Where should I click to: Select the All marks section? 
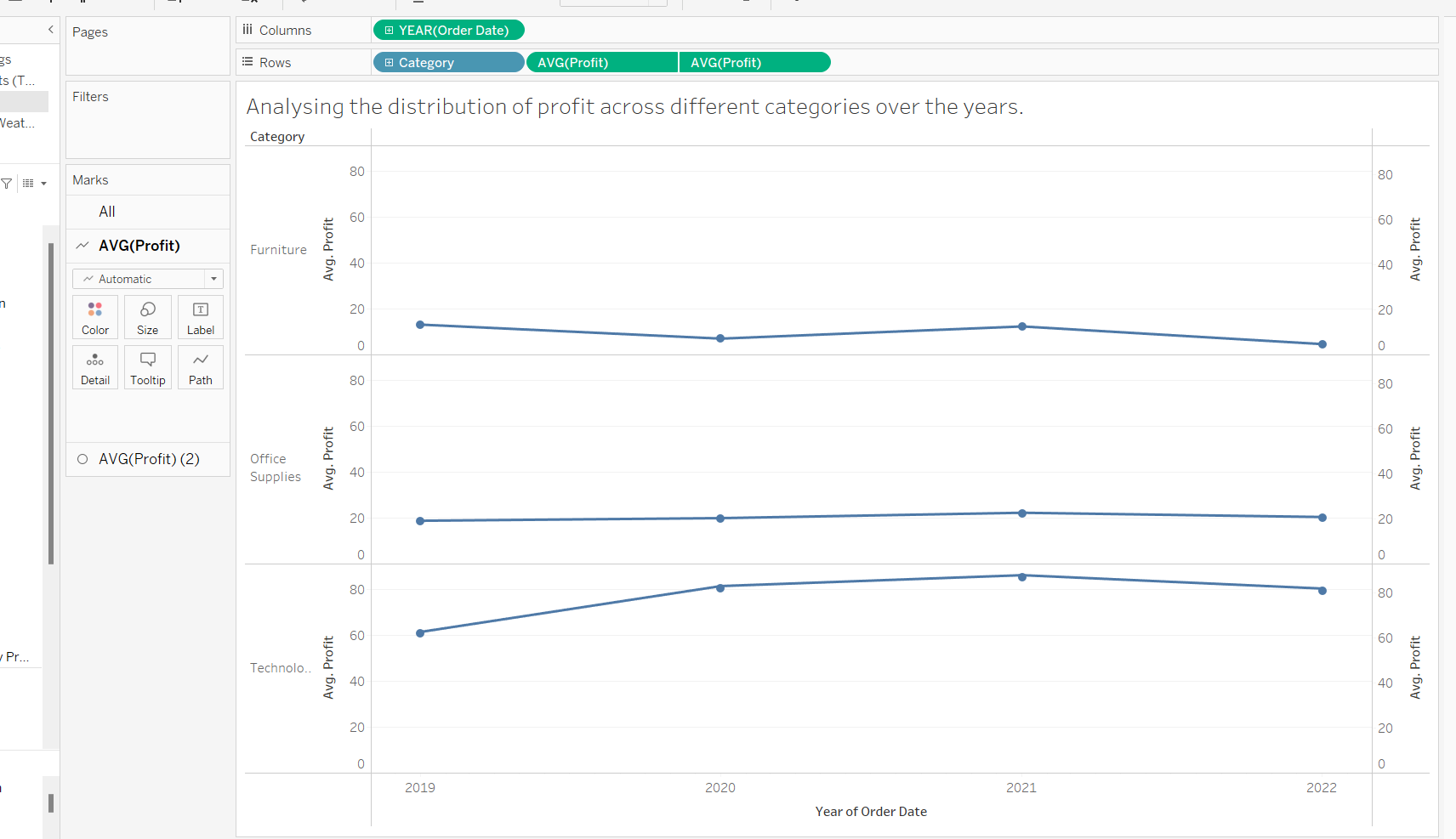click(x=107, y=212)
